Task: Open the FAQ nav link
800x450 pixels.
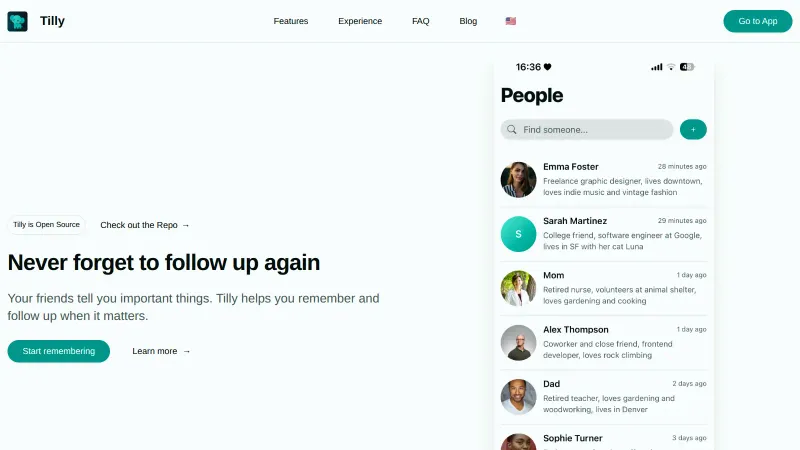Action: pyautogui.click(x=421, y=21)
